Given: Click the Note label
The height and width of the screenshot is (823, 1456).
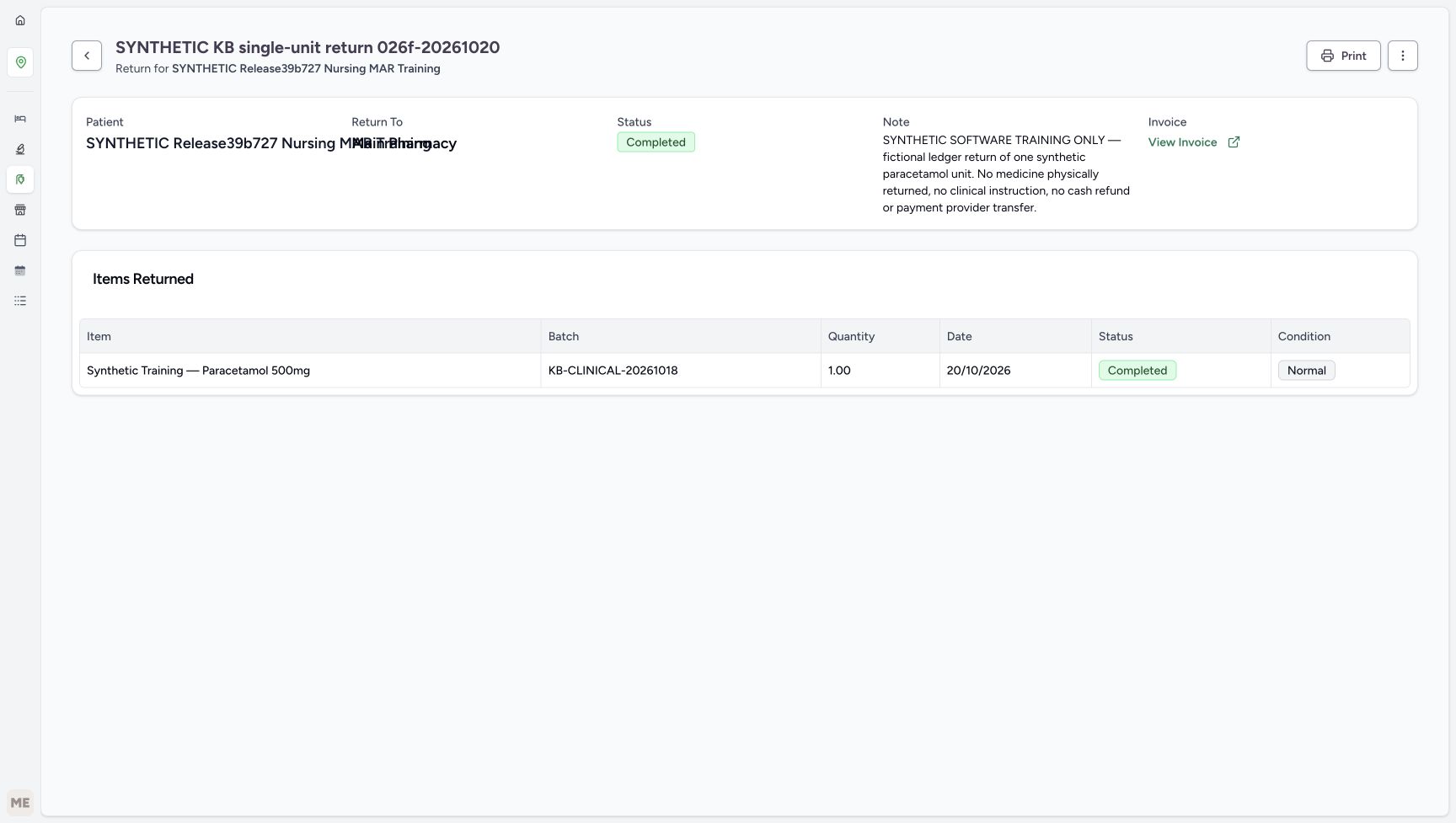Looking at the screenshot, I should 896,122.
